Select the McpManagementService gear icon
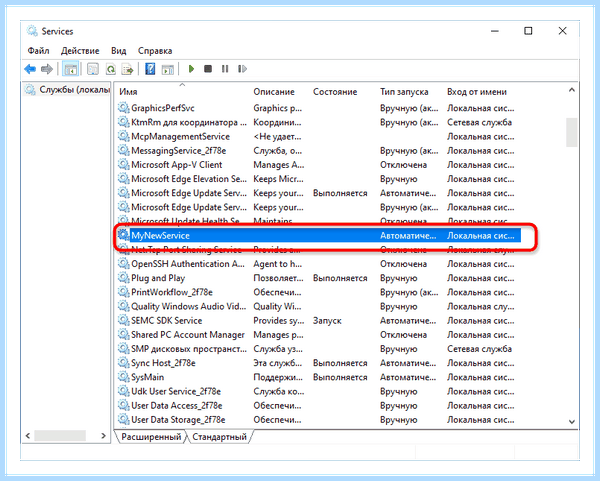 (123, 136)
